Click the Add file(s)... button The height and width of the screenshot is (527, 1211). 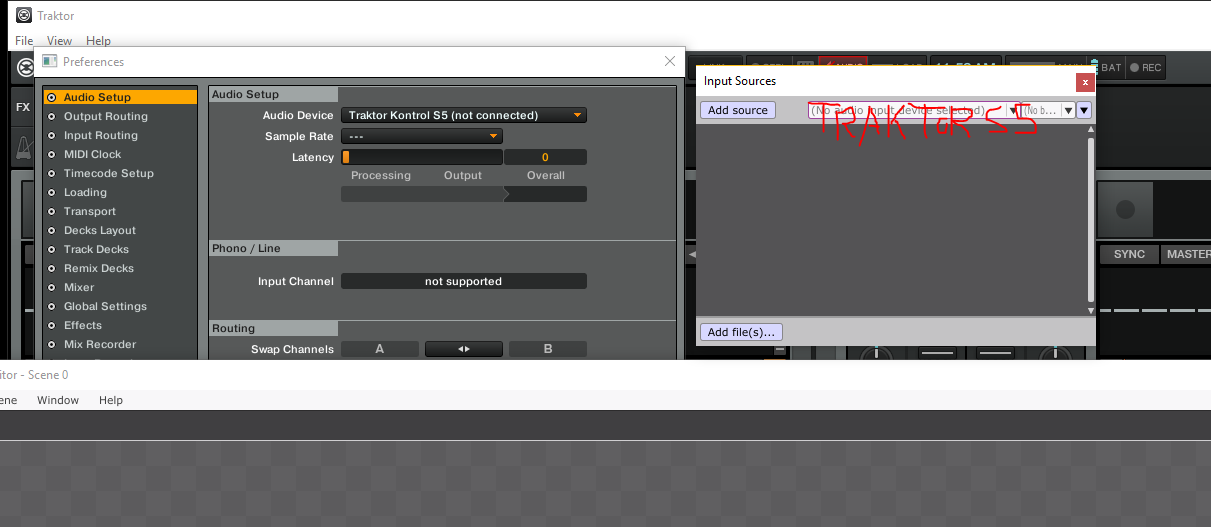pyautogui.click(x=741, y=332)
